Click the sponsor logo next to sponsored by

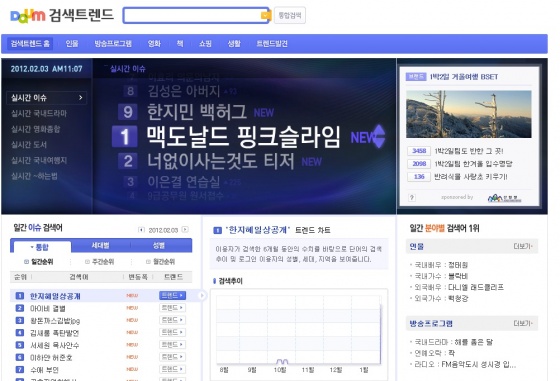[504, 197]
